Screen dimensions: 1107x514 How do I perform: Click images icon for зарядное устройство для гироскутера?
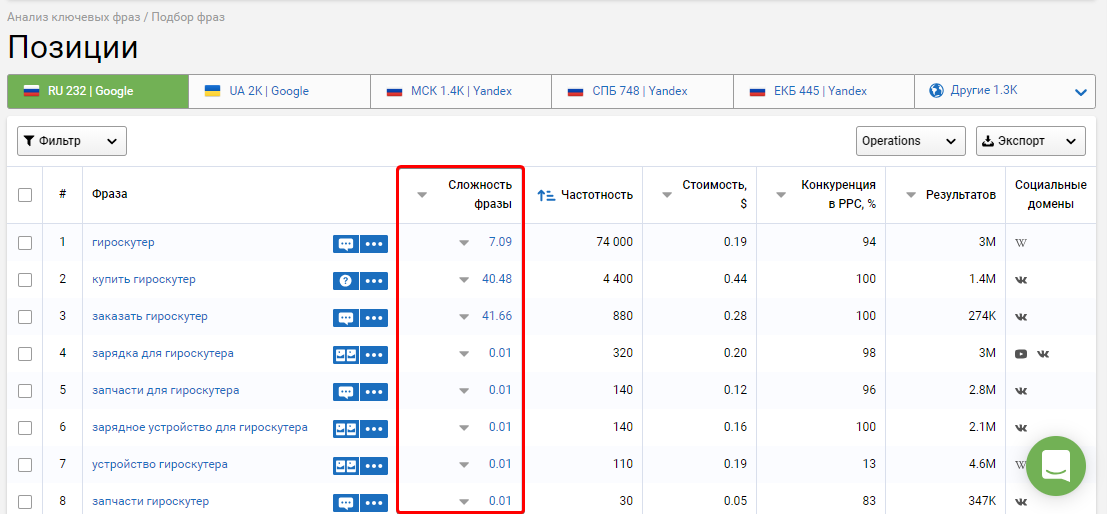tap(346, 429)
